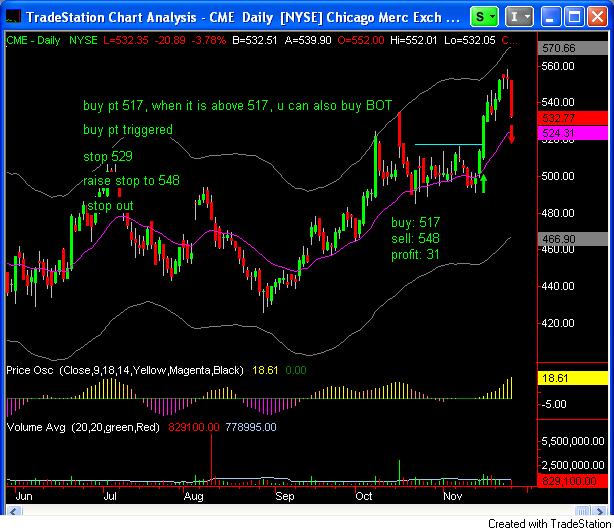Click the '560.00' price axis label

click(558, 66)
